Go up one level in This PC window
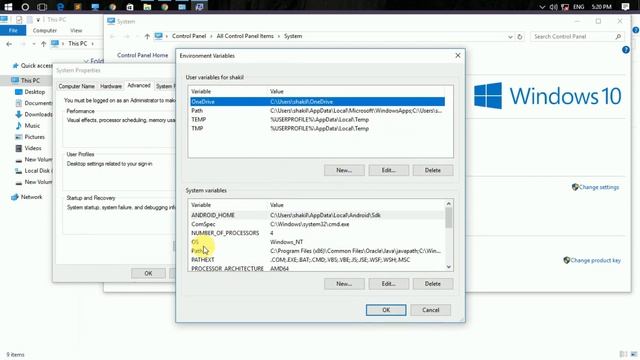The image size is (640, 360). [x=43, y=44]
